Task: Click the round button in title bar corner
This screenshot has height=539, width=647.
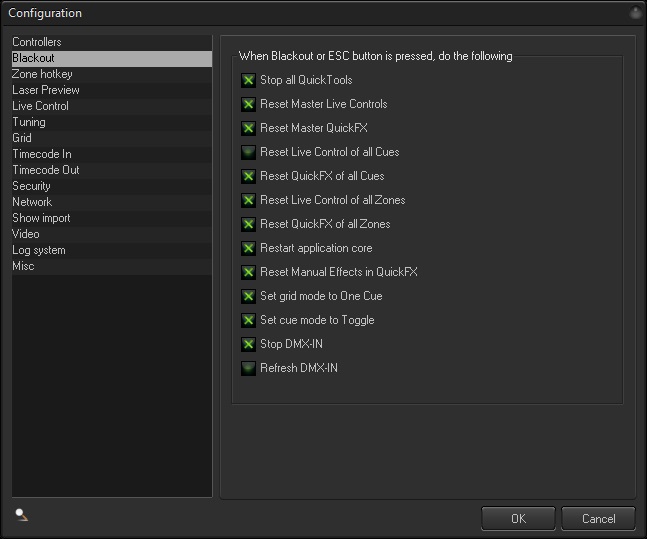Action: pos(635,13)
